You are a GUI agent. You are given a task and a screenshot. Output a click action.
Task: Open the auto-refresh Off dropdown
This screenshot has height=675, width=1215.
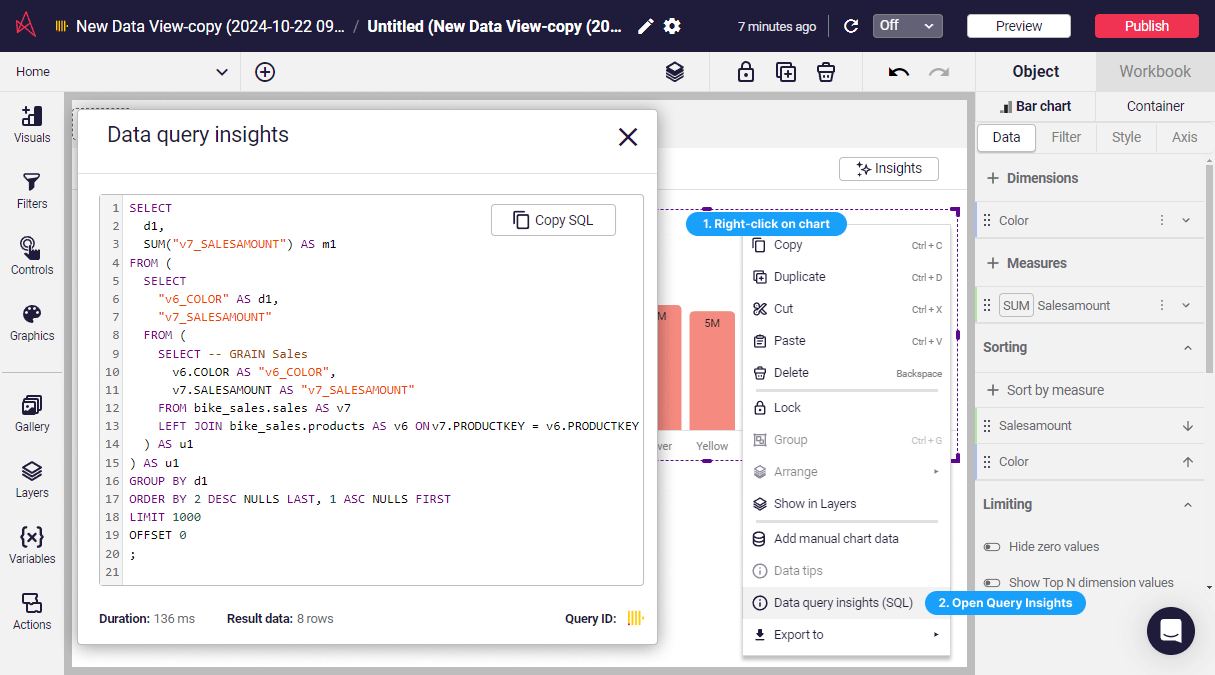click(906, 26)
